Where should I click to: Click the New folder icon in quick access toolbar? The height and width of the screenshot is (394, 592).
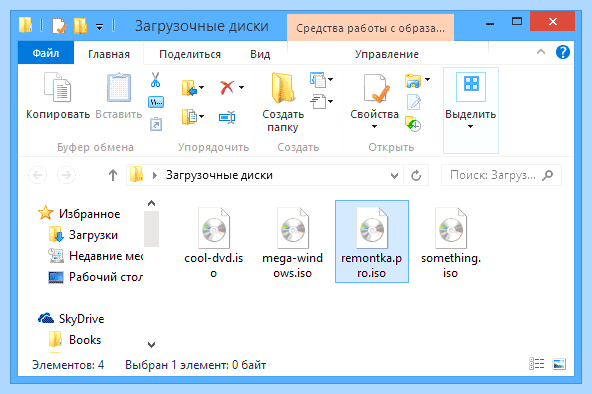tap(80, 26)
